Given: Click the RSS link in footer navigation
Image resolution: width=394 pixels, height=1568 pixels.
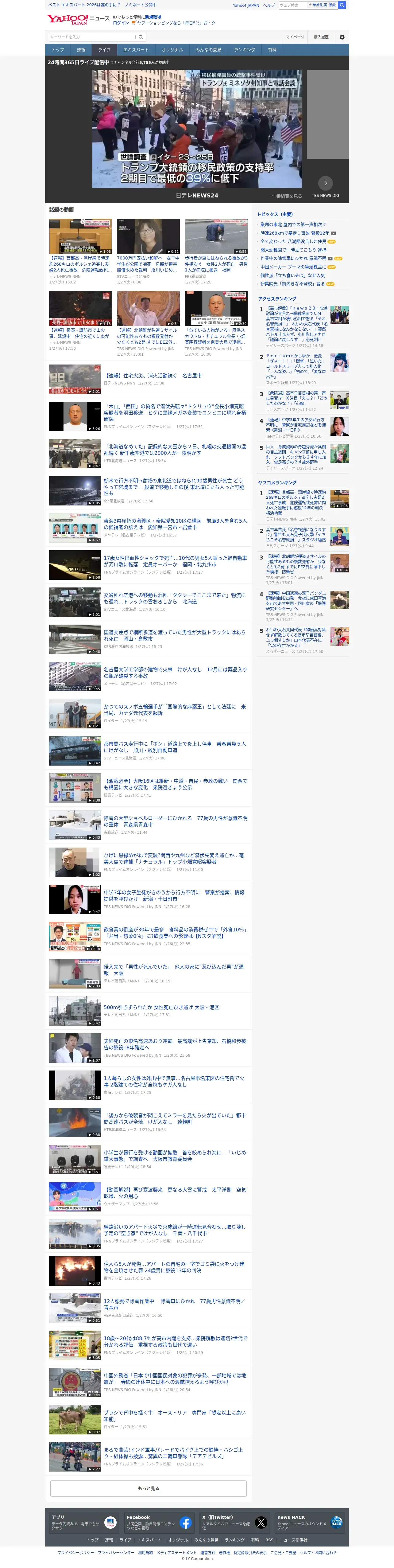Looking at the screenshot, I should point(269,1539).
